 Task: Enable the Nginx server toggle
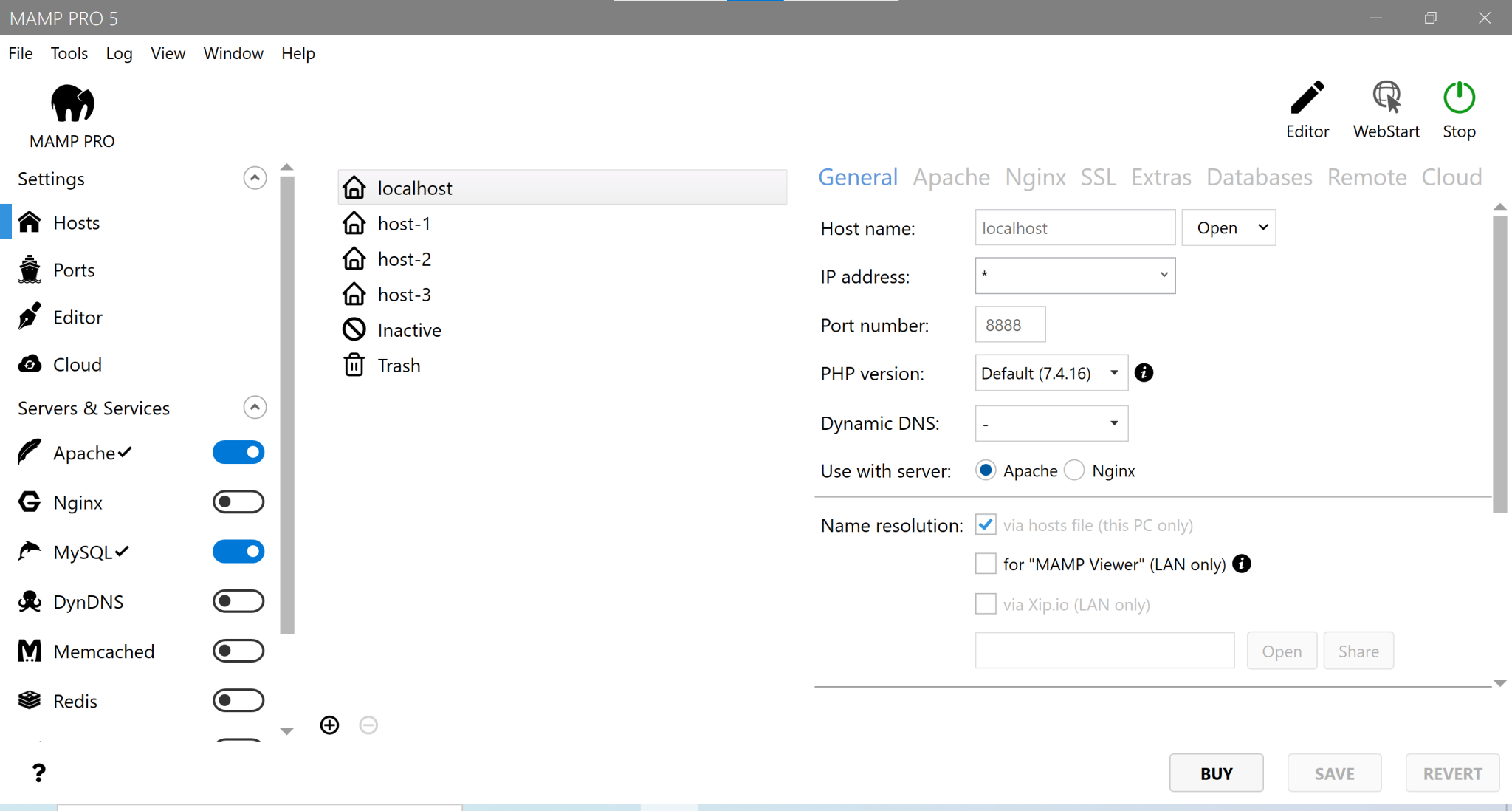238,502
